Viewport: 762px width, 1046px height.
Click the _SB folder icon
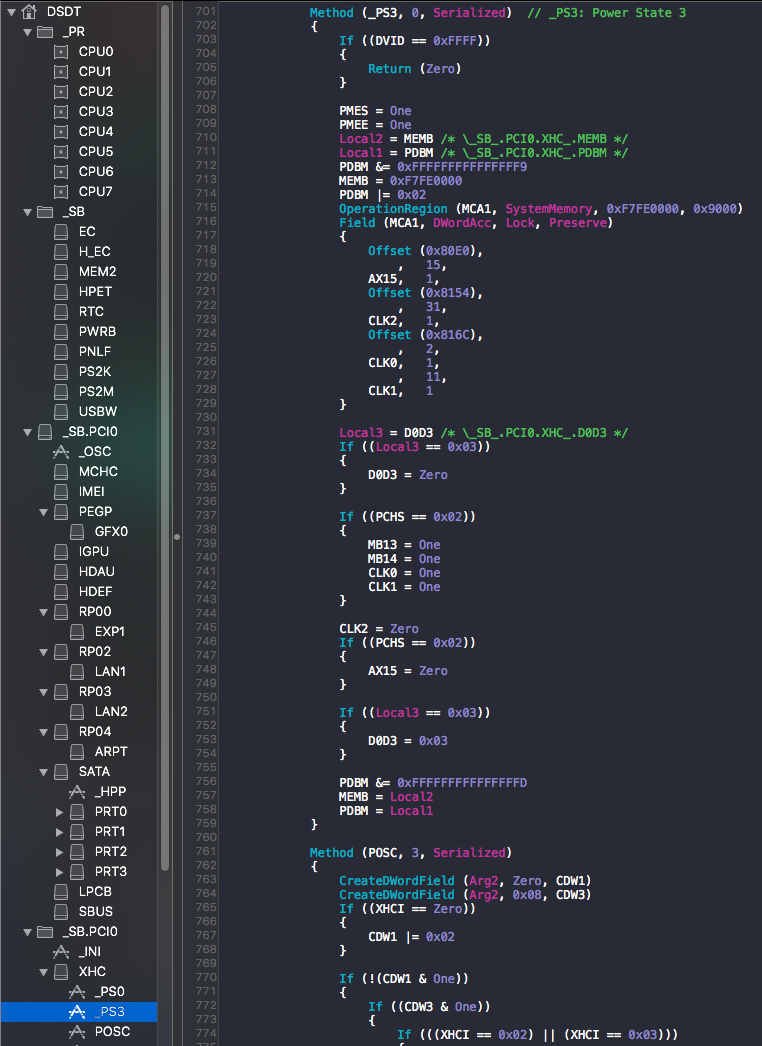[x=45, y=211]
